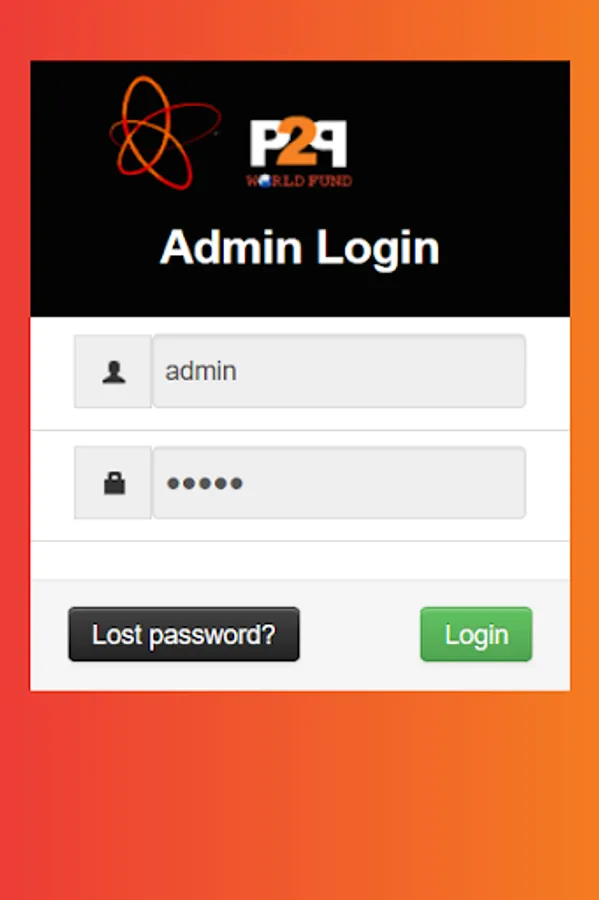Click the P2P logo lettering

[x=298, y=143]
